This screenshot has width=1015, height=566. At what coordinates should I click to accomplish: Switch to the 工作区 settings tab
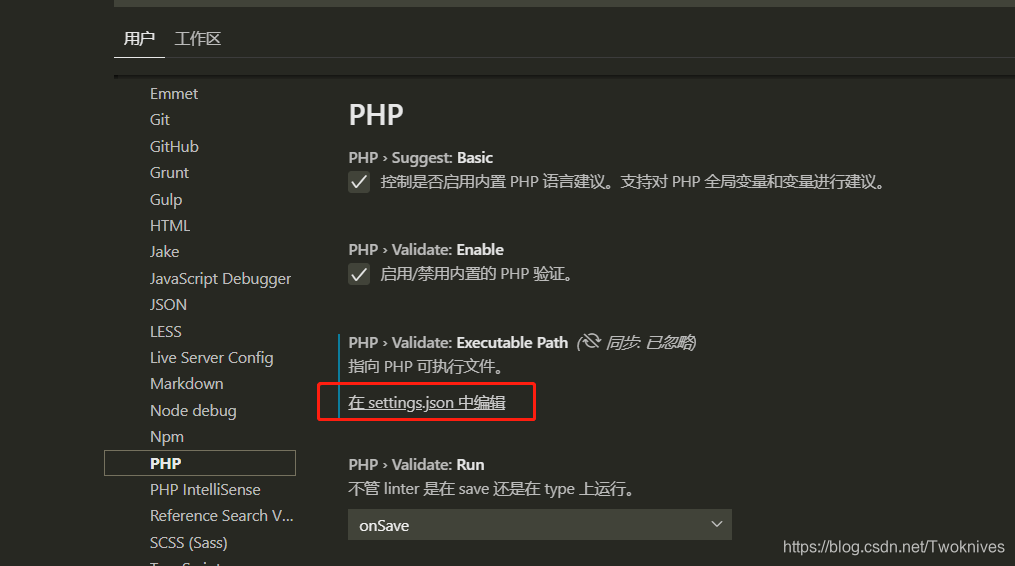tap(197, 39)
